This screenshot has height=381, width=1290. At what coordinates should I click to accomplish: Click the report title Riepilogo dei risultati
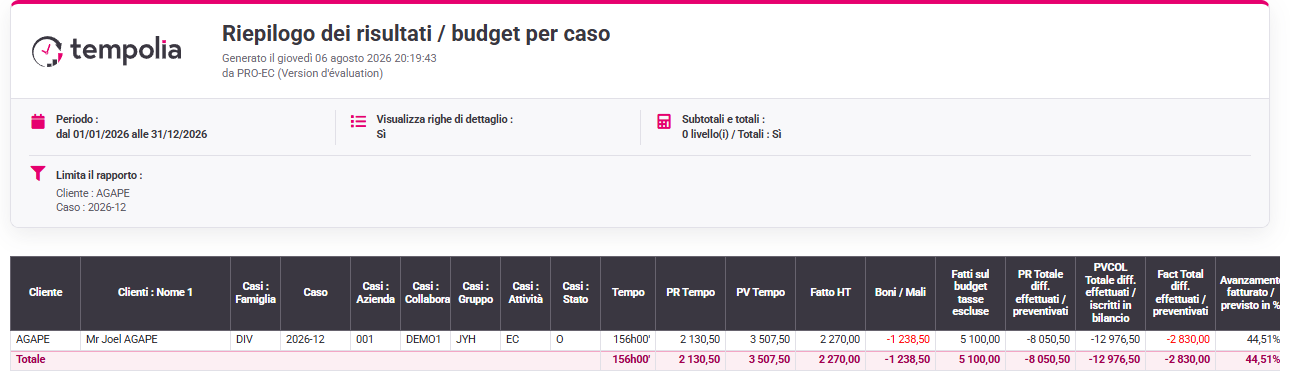[x=415, y=34]
